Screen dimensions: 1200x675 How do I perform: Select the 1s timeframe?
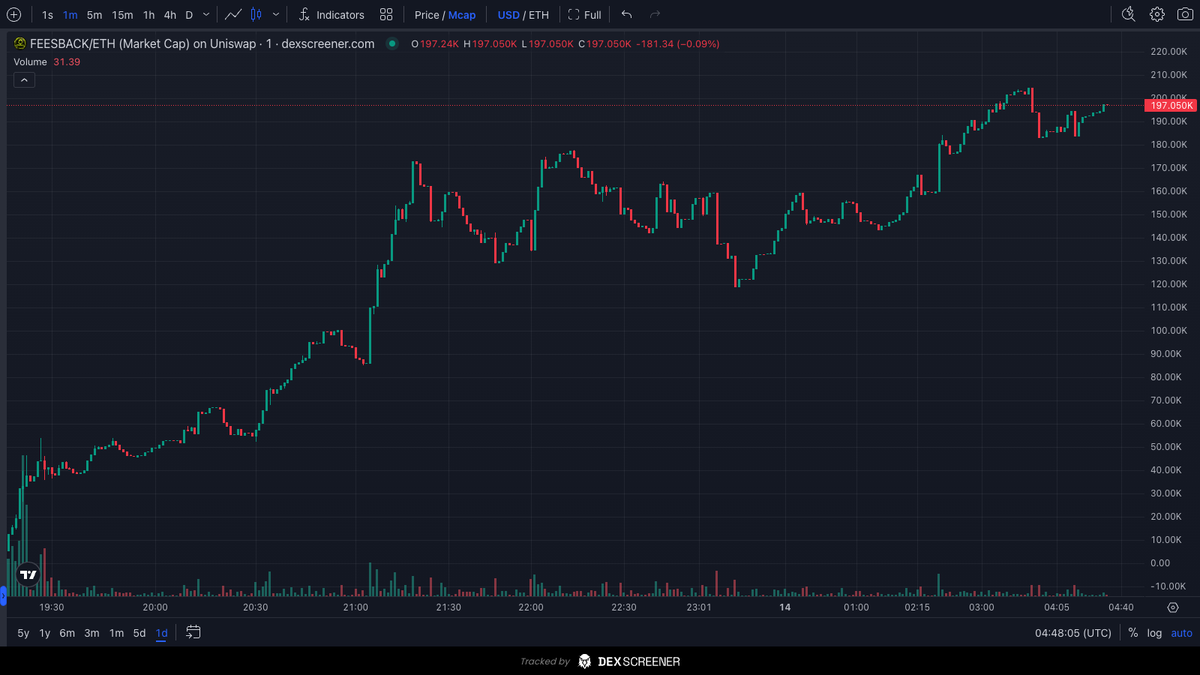[47, 15]
